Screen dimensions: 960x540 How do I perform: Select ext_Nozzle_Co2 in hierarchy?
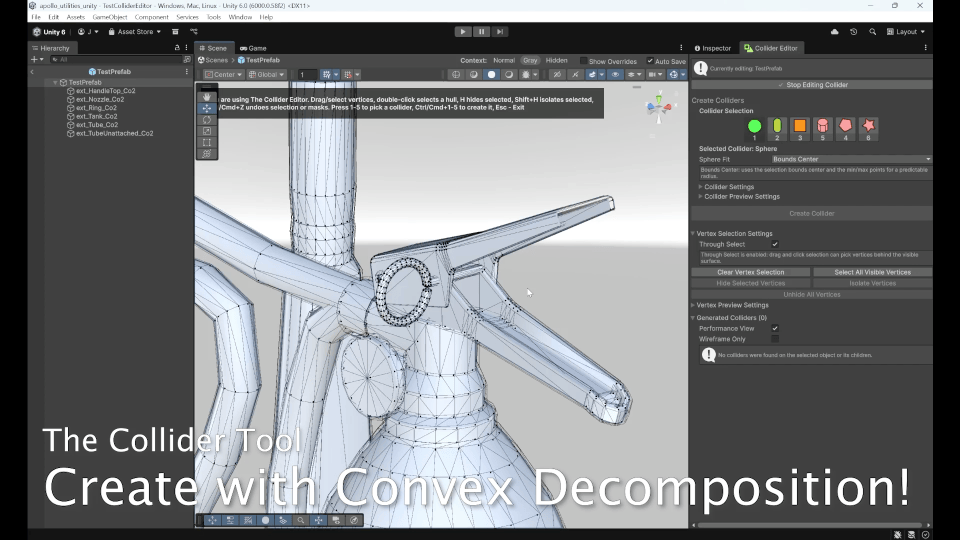point(100,99)
